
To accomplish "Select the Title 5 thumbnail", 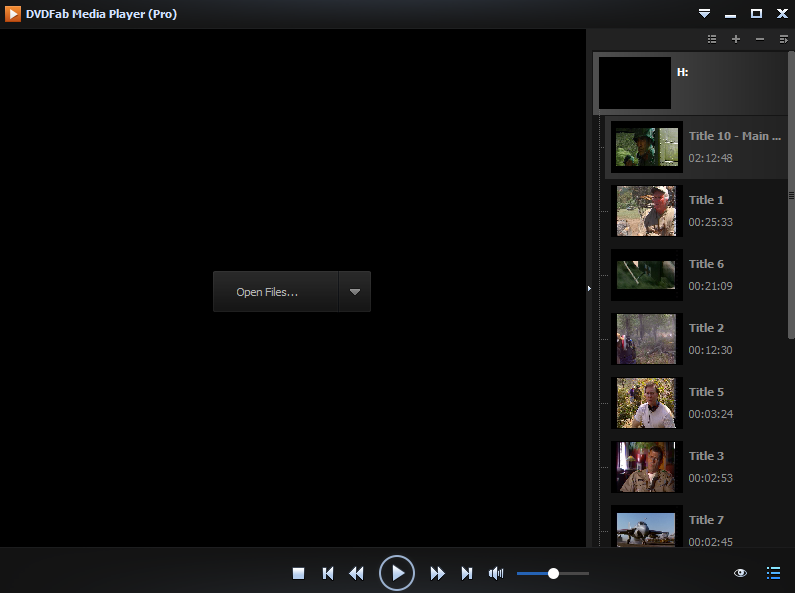I will [x=646, y=403].
